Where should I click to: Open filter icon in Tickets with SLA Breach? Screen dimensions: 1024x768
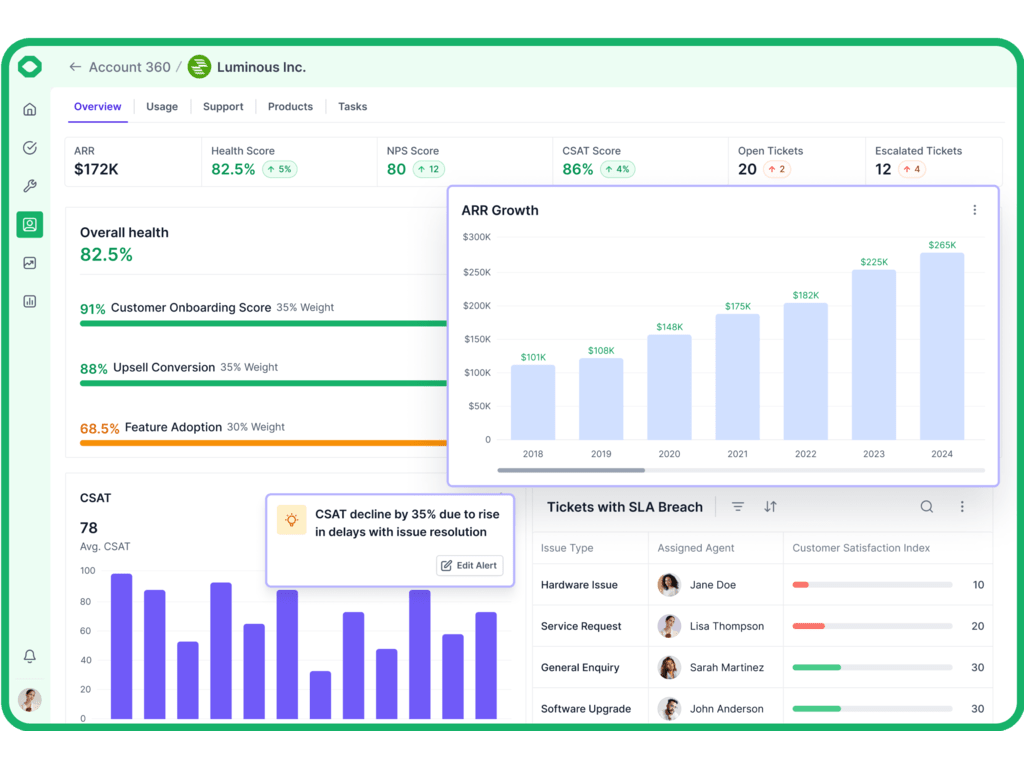click(738, 507)
